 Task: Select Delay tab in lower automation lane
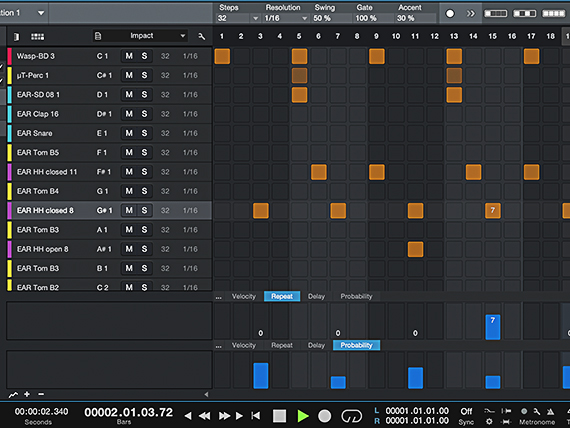coord(316,345)
